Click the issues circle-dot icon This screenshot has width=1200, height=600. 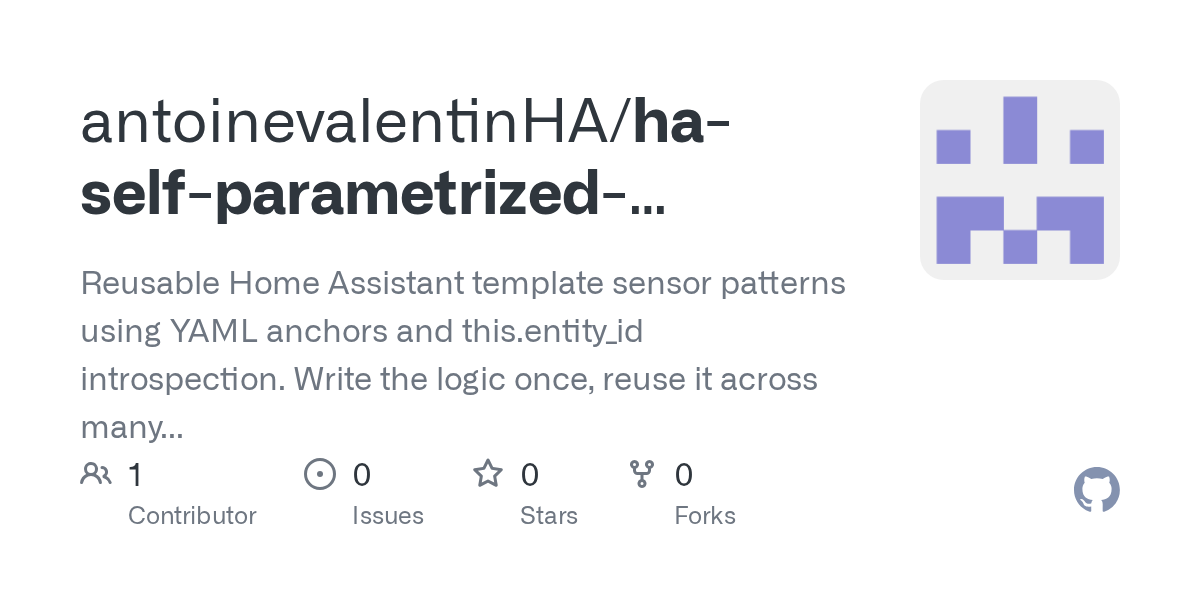tap(319, 474)
